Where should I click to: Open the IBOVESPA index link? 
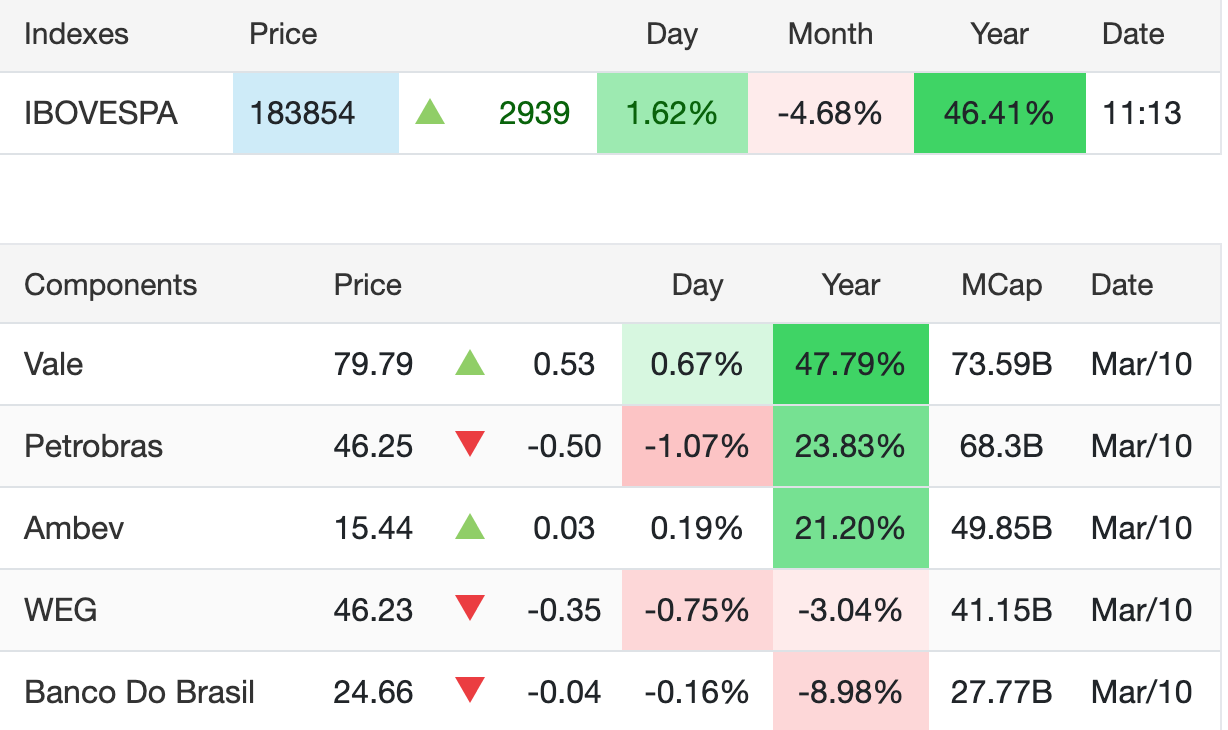click(x=101, y=113)
